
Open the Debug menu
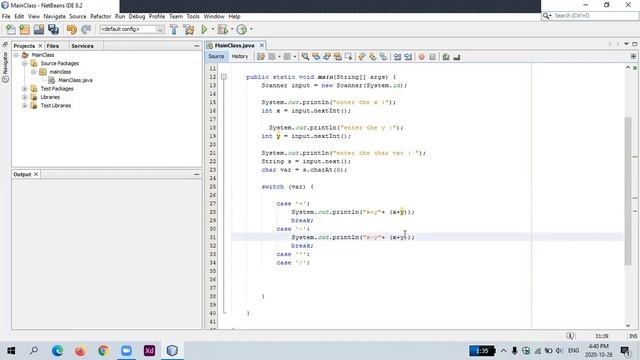click(137, 16)
